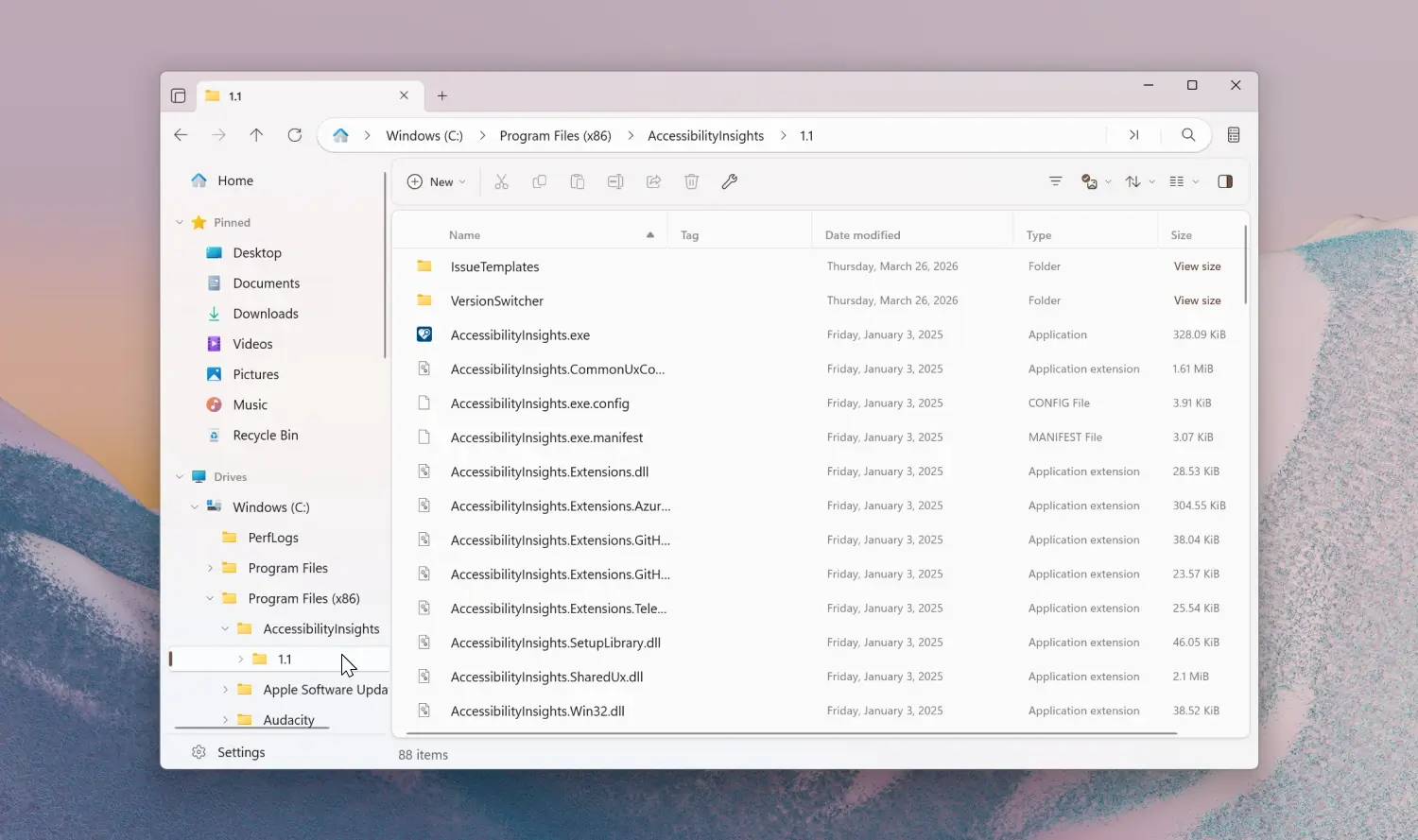The width and height of the screenshot is (1418, 840).
Task: Open Downloads in sidebar
Action: coord(266,313)
